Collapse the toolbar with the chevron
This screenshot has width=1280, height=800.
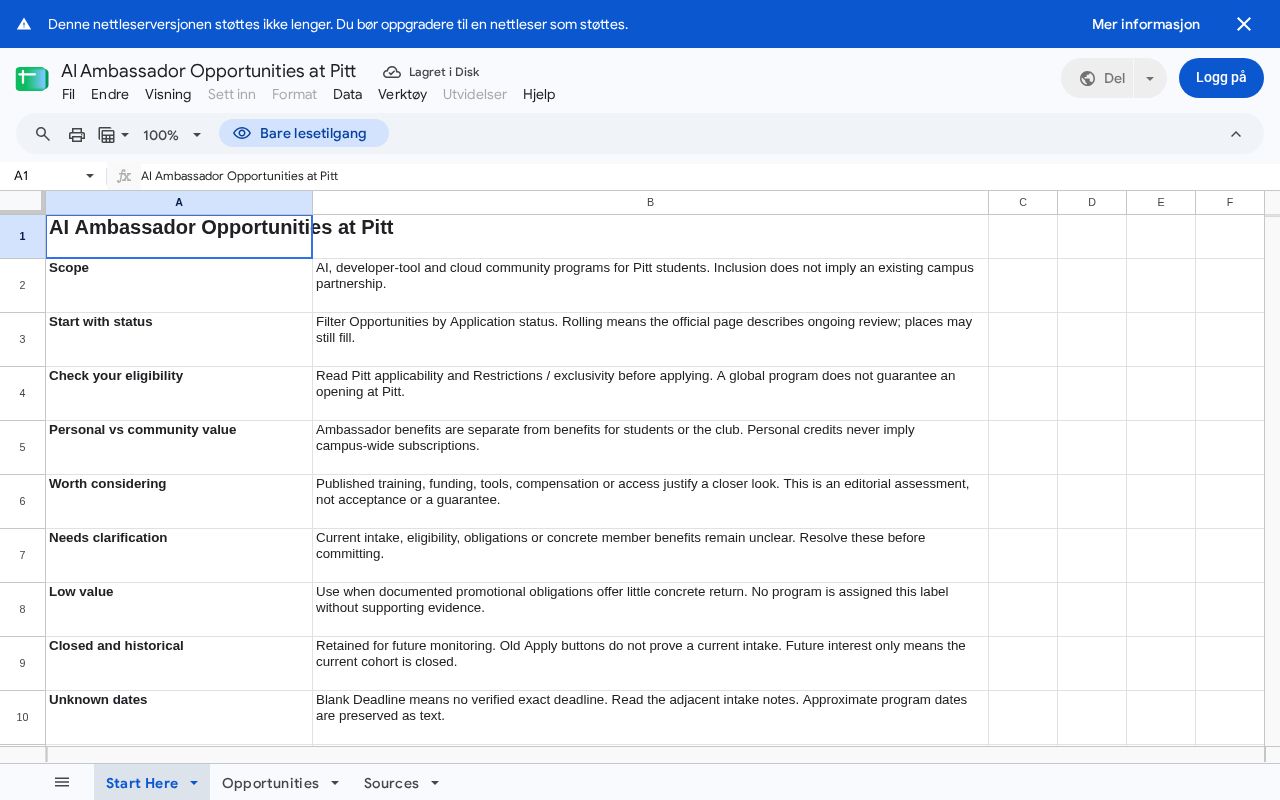tap(1236, 134)
